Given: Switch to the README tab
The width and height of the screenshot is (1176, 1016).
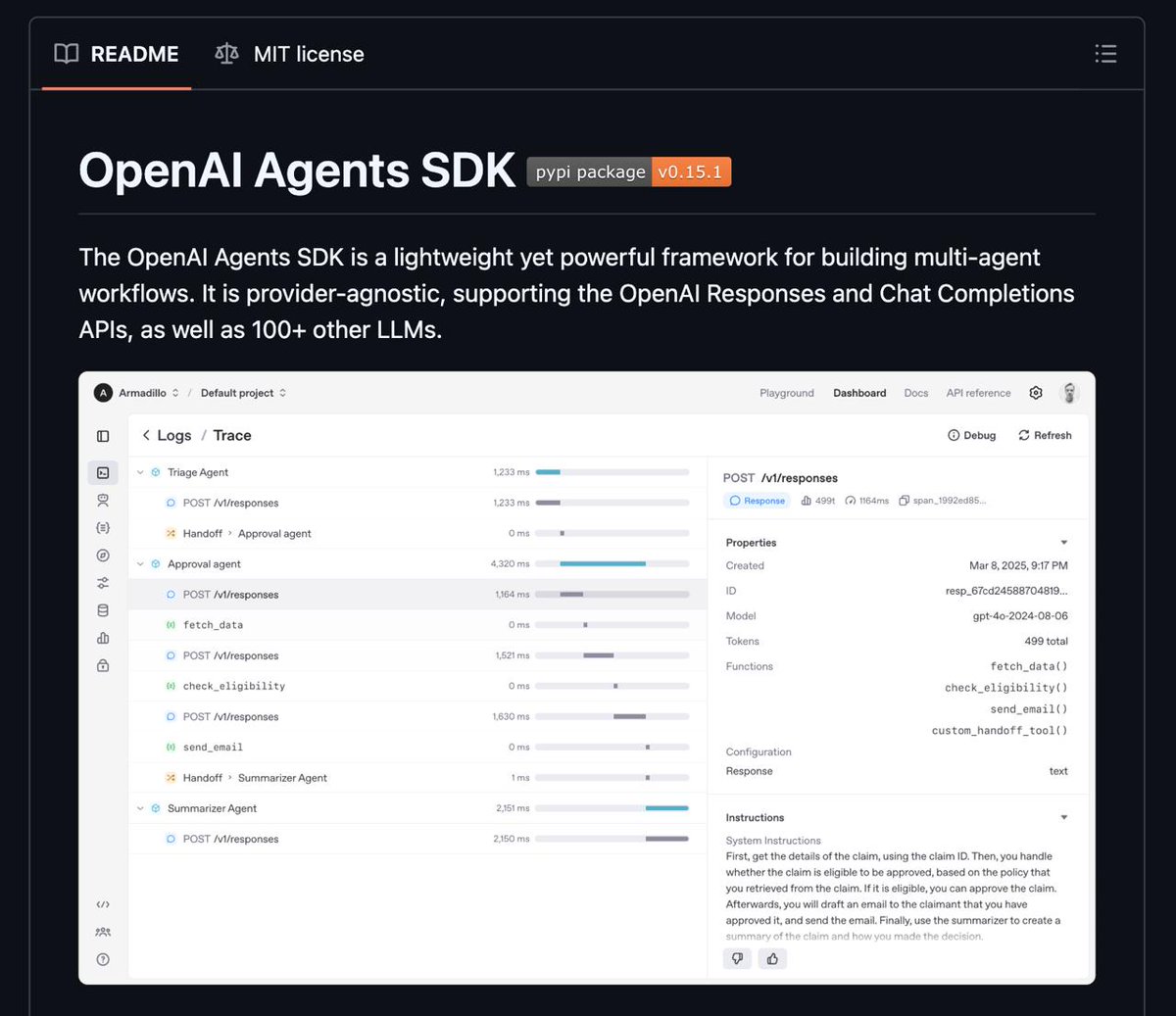Looking at the screenshot, I should pyautogui.click(x=117, y=54).
